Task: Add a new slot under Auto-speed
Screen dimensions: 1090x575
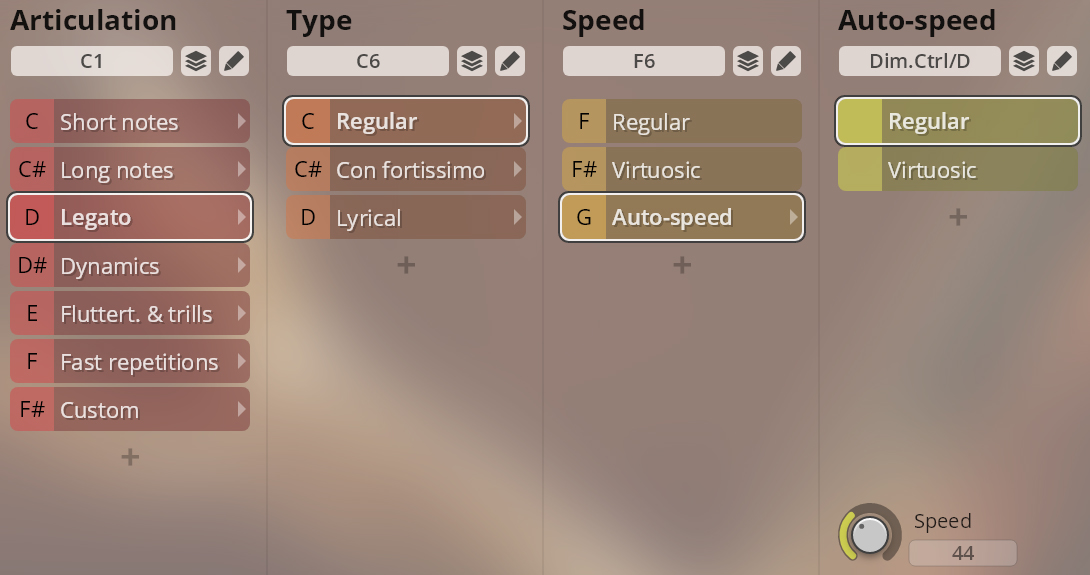Action: [x=958, y=217]
